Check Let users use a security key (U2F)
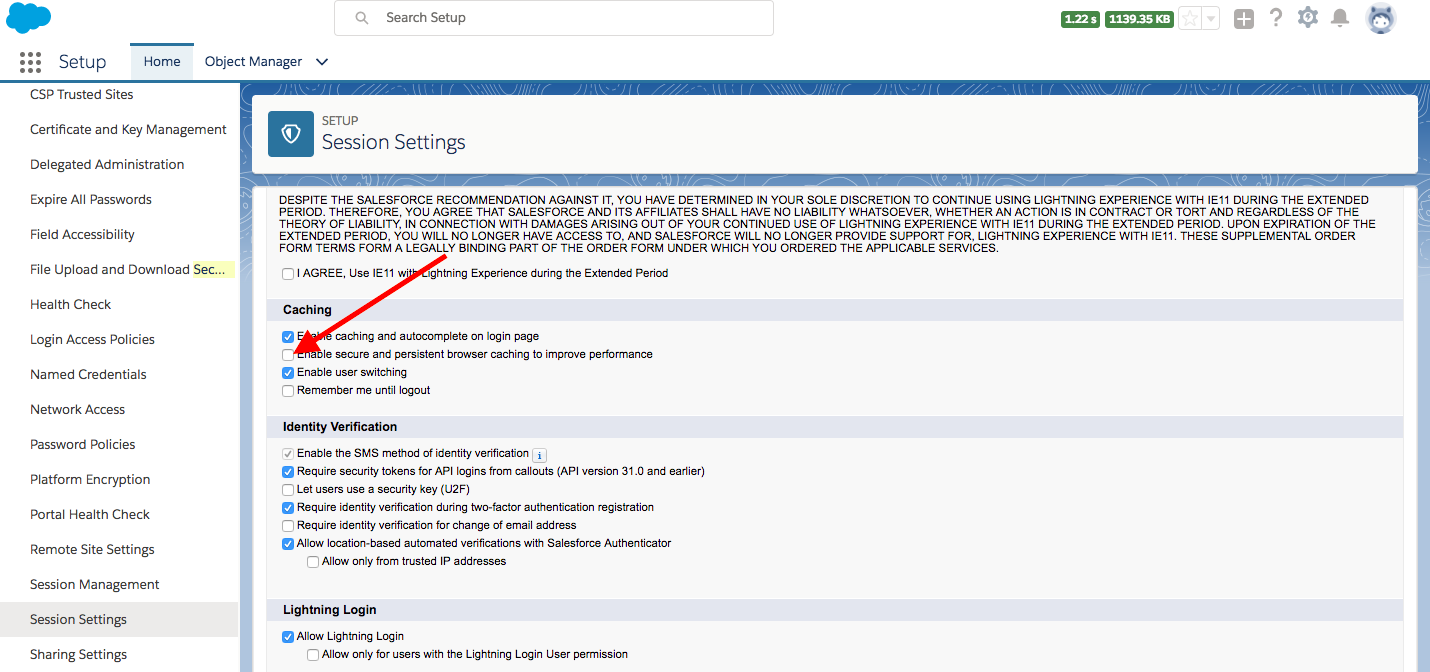 288,490
